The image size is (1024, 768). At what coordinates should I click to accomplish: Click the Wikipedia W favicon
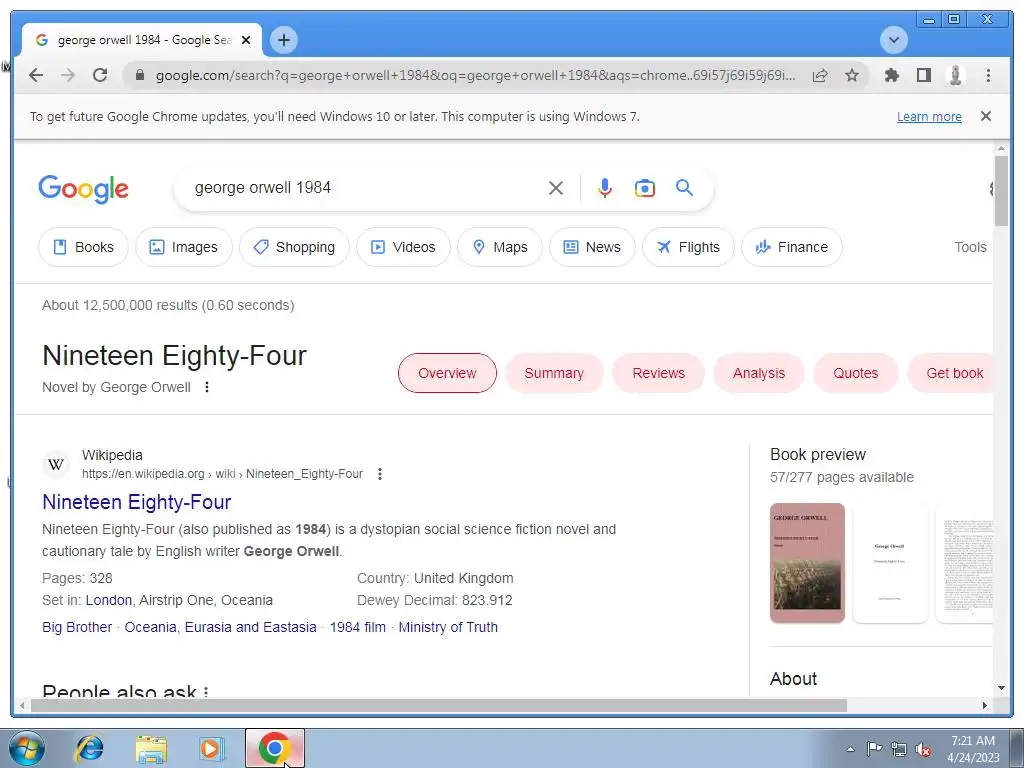click(x=56, y=464)
